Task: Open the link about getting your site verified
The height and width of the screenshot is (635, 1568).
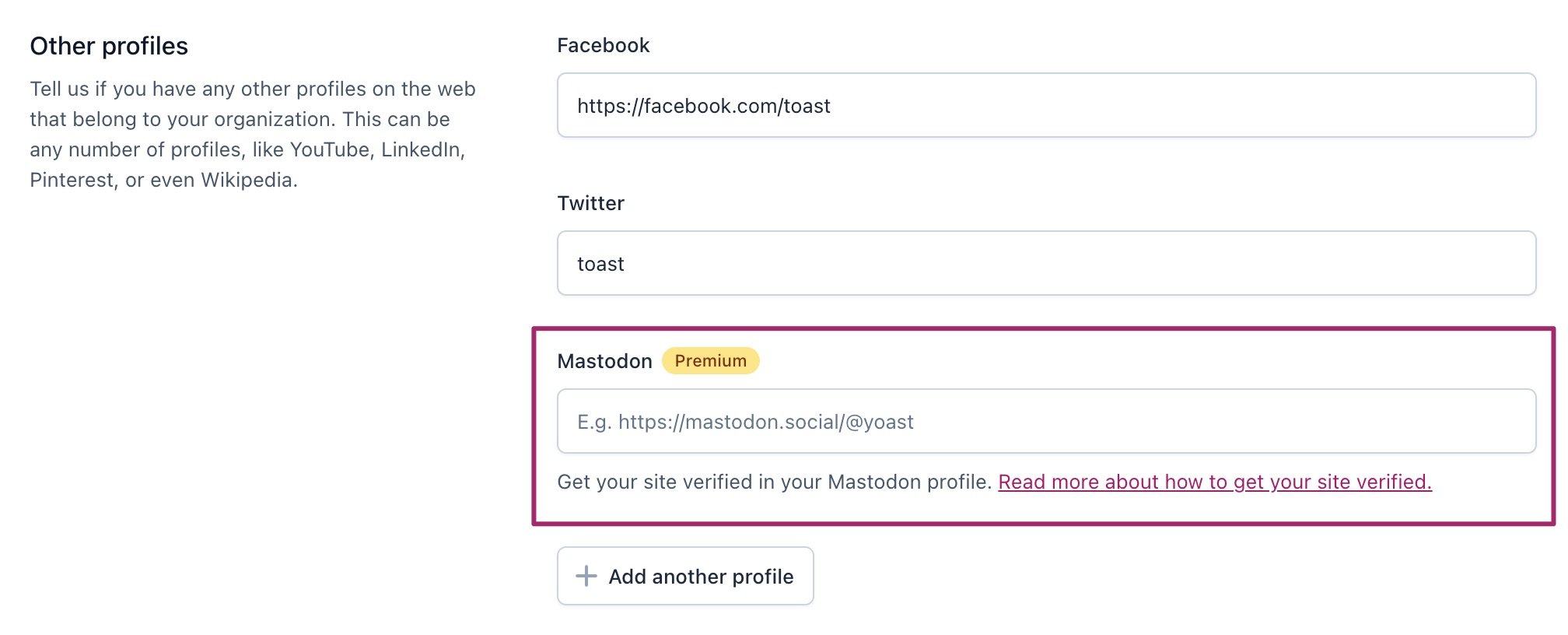Action: click(x=1215, y=482)
